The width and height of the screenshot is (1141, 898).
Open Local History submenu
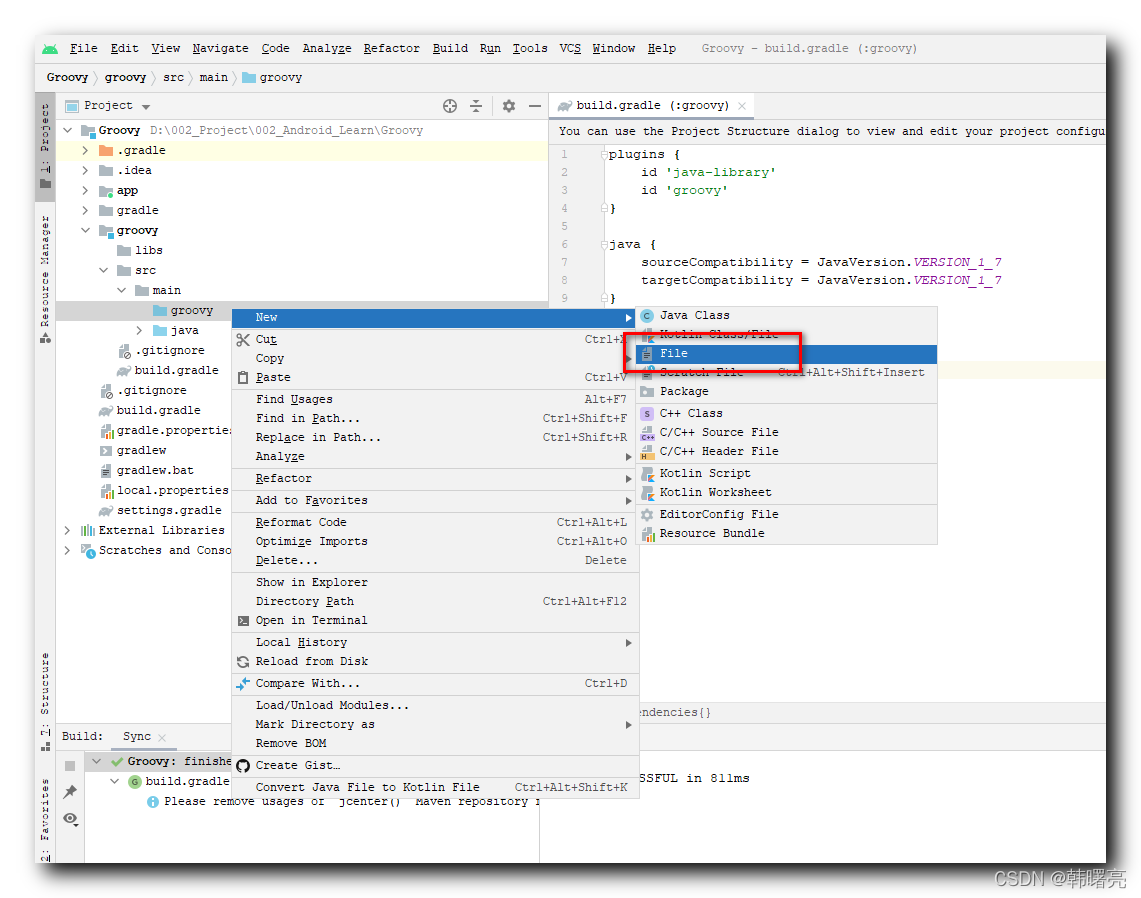coord(435,643)
